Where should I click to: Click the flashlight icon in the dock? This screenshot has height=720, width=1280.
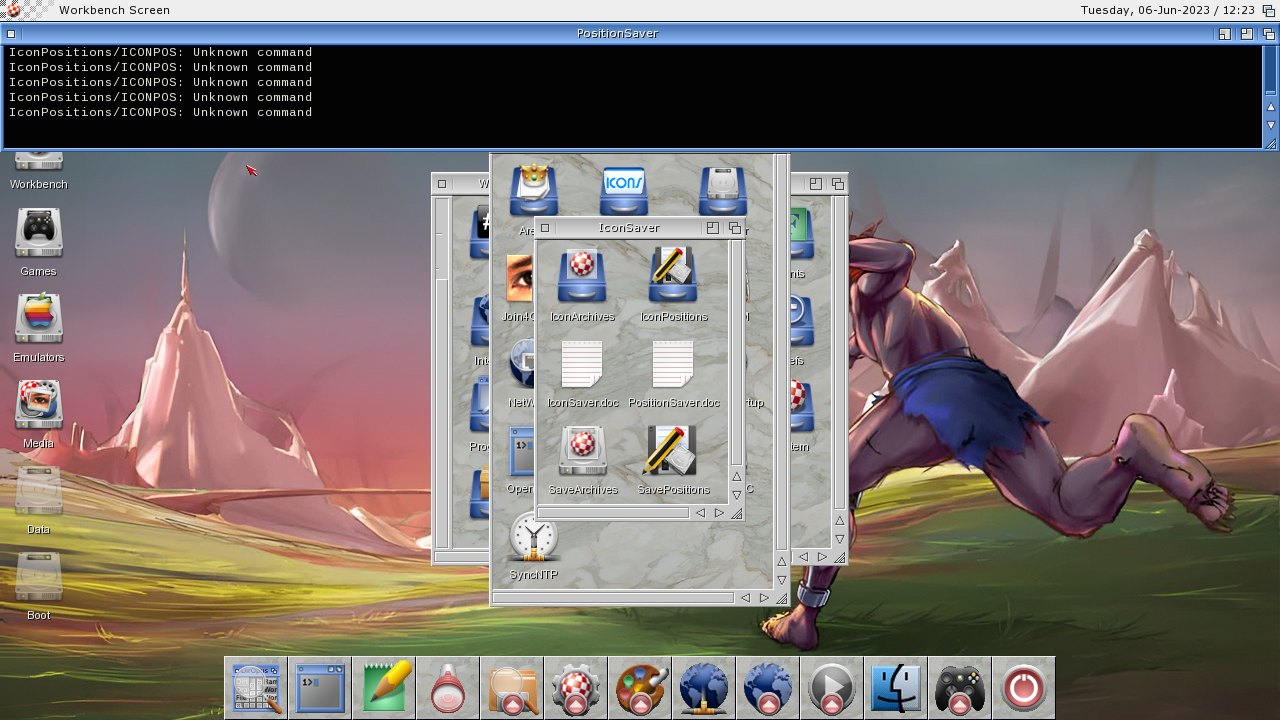pos(448,688)
